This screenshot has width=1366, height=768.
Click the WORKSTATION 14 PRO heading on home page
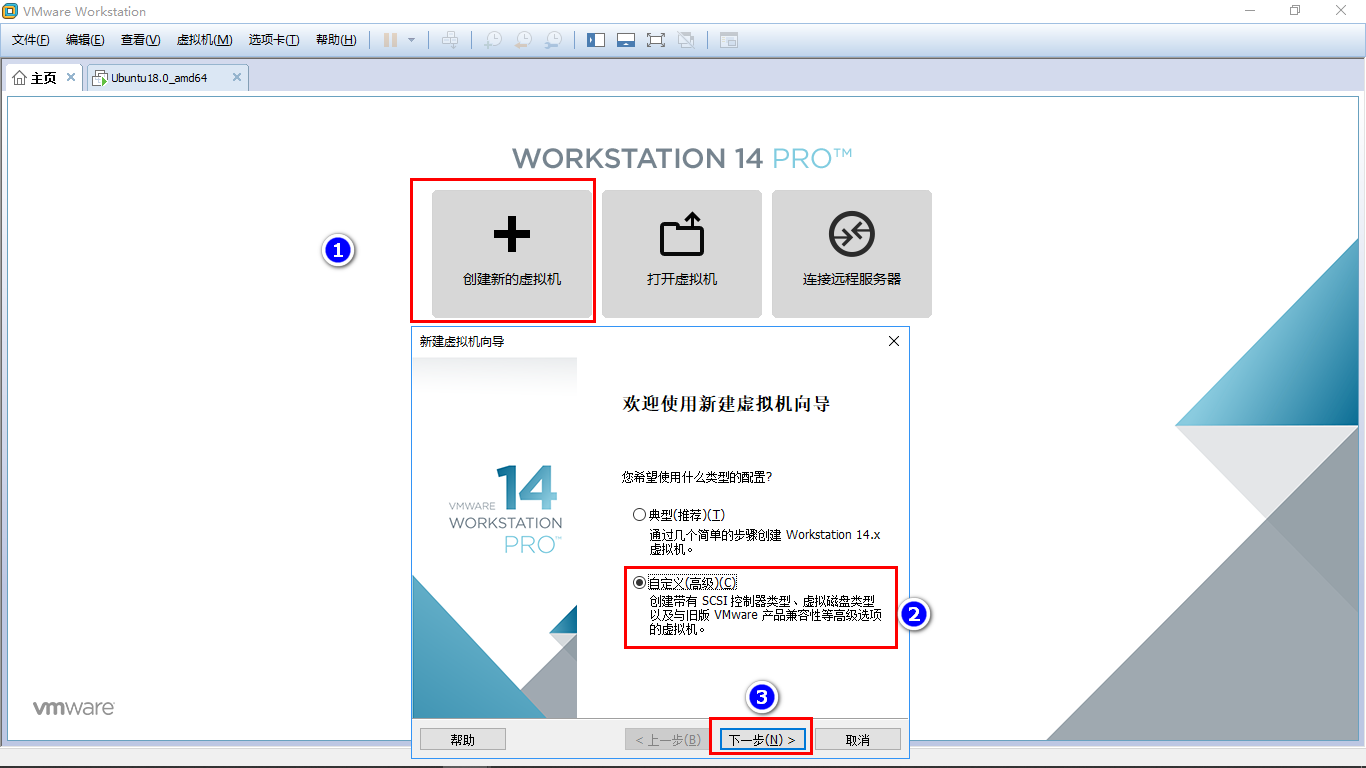pos(682,158)
